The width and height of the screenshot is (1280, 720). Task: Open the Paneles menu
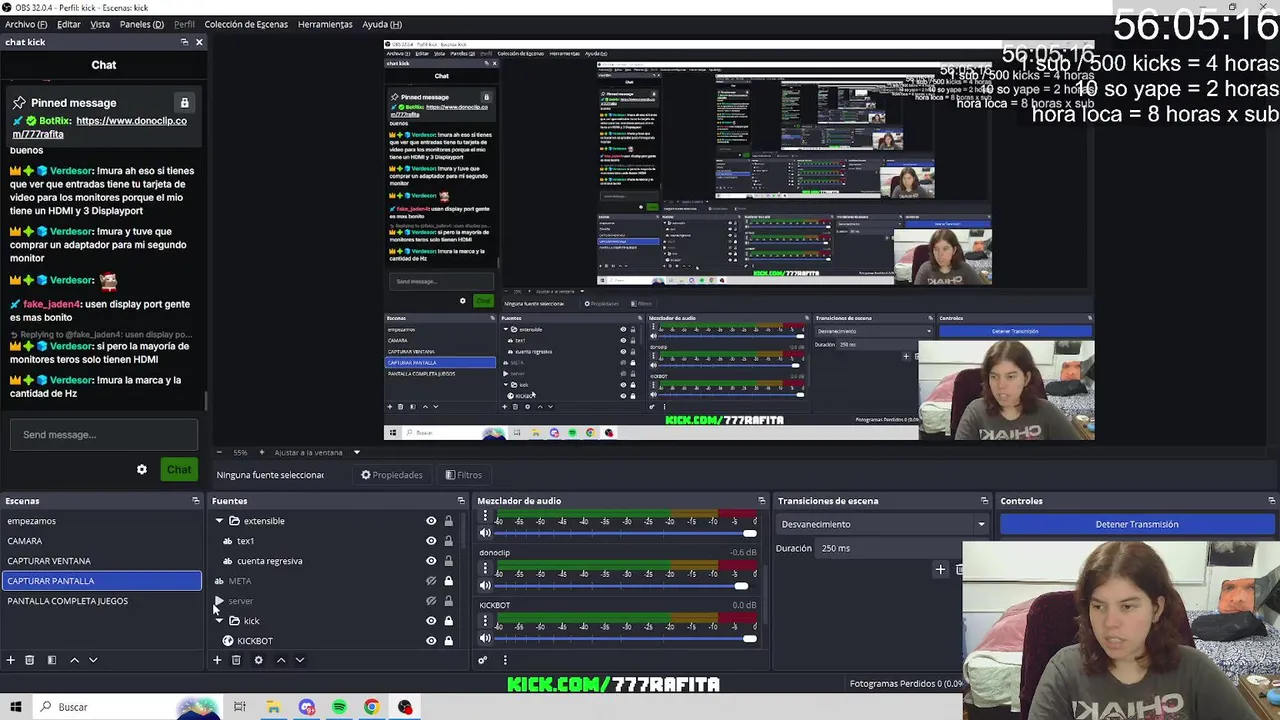(142, 24)
